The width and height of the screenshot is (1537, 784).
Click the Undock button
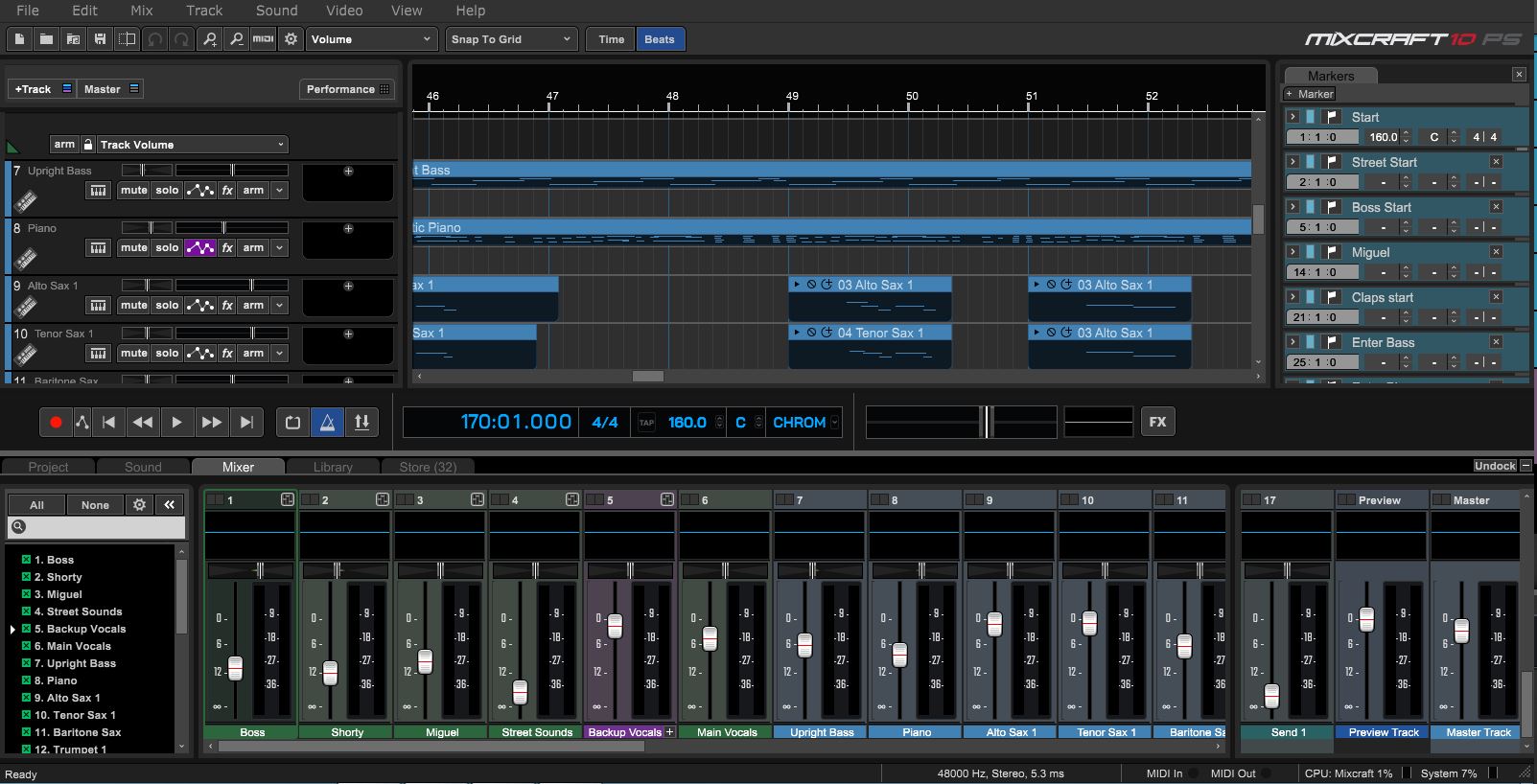coord(1495,466)
